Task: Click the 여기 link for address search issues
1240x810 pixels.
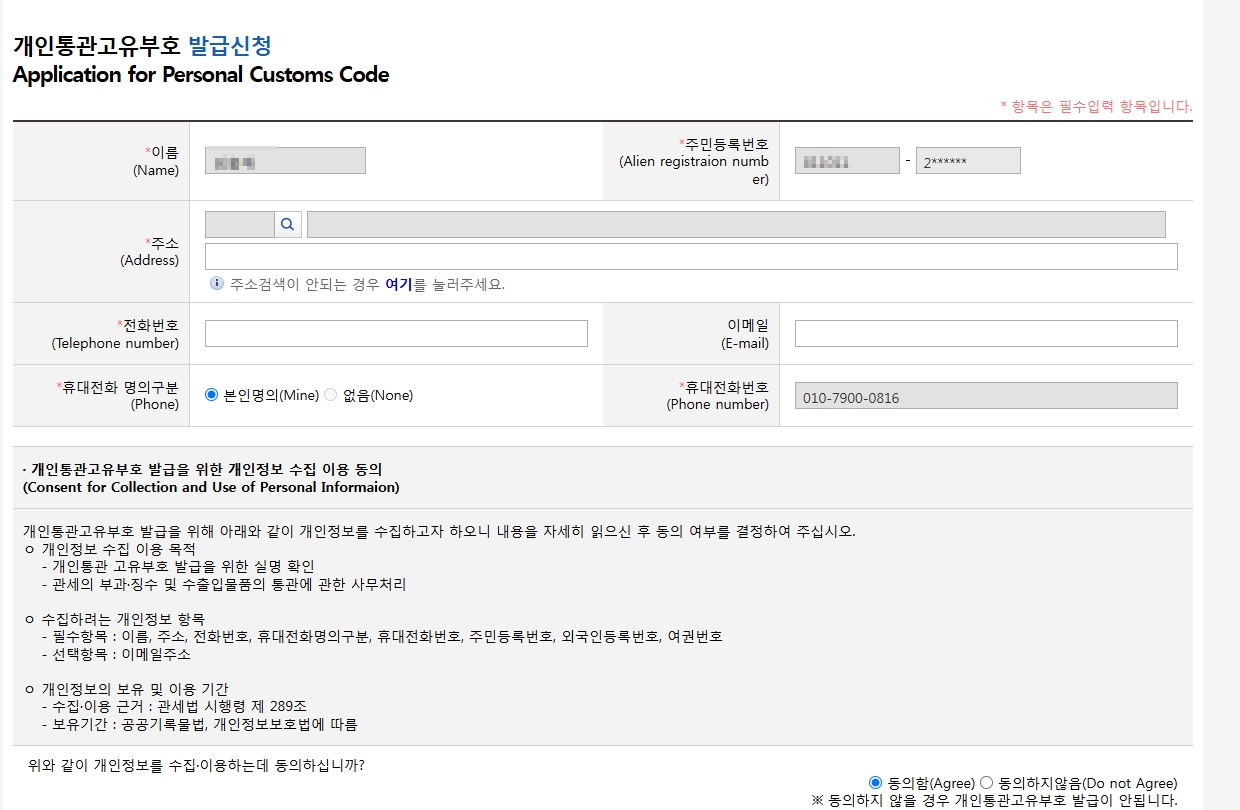Action: [x=398, y=285]
